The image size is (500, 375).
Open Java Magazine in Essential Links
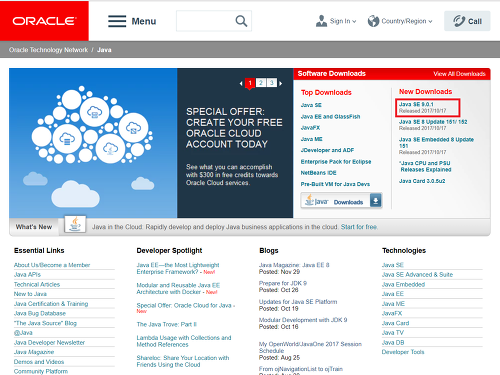(x=34, y=352)
